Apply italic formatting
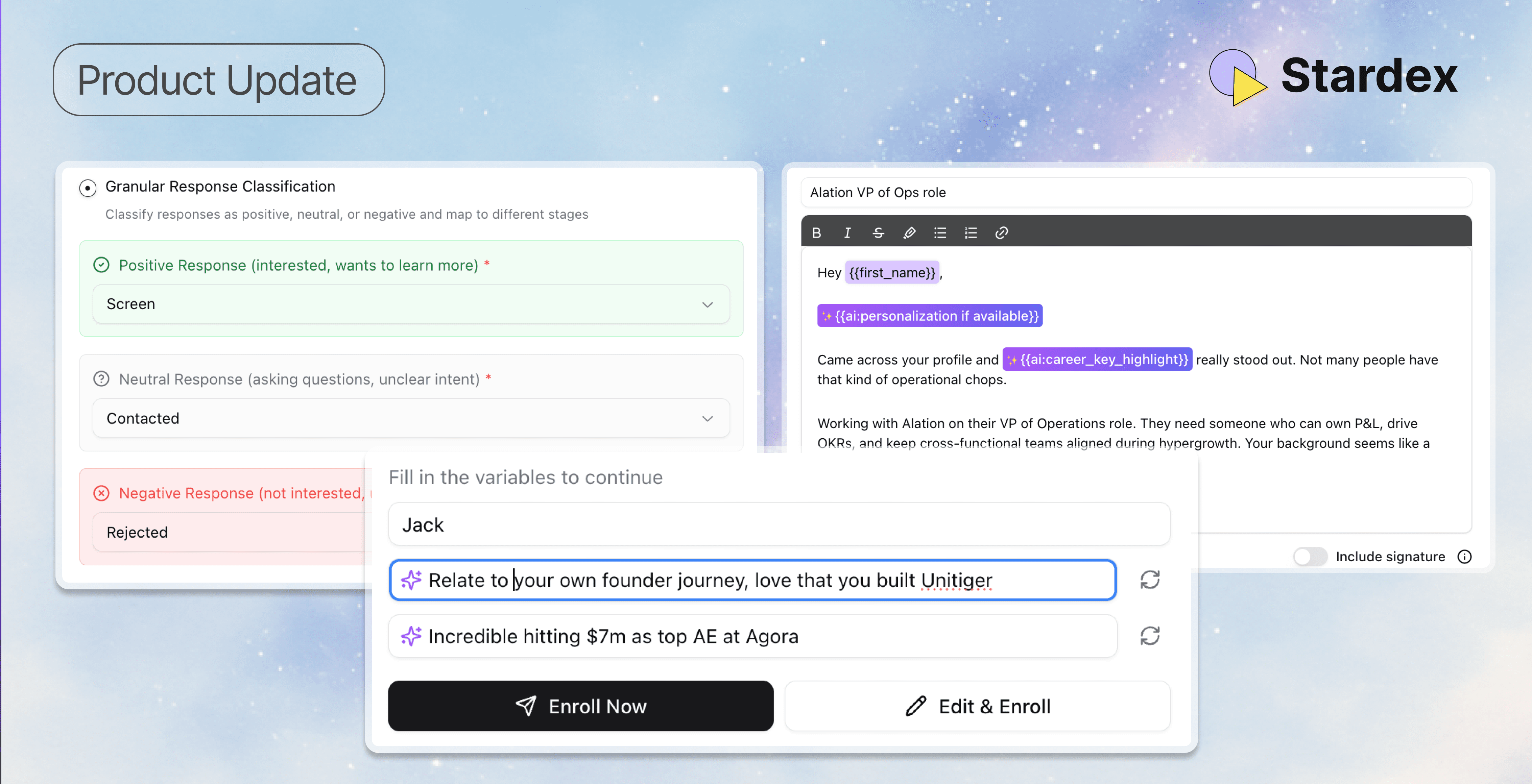This screenshot has width=1532, height=784. (x=847, y=232)
